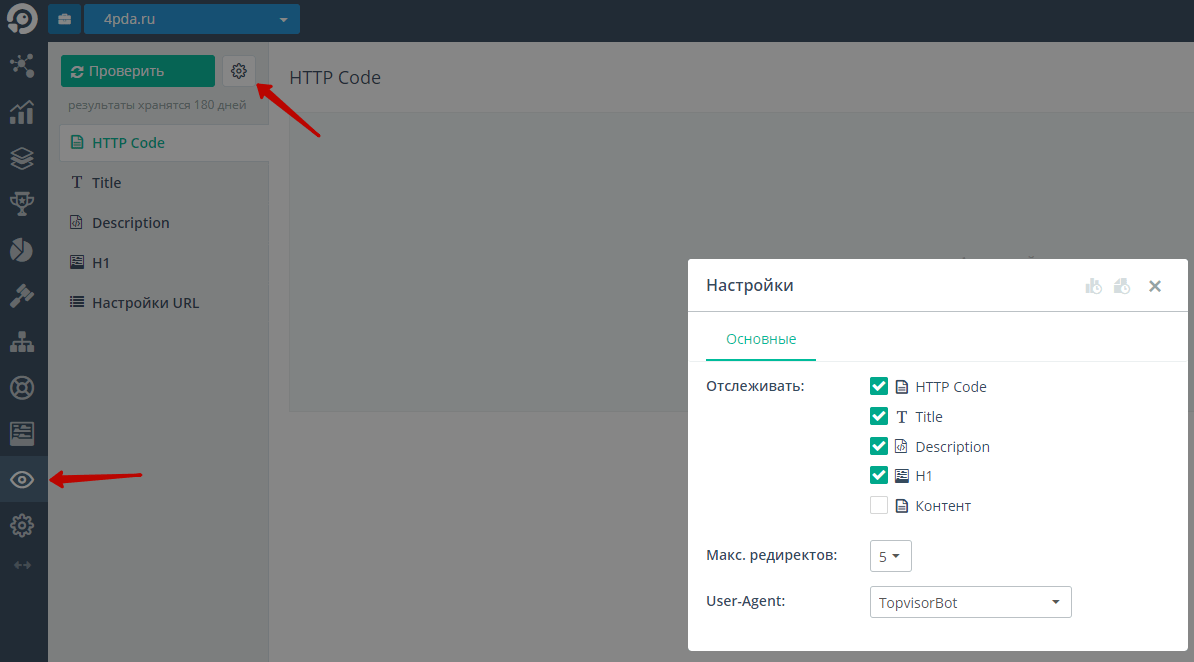
Task: Expand sidebar with double arrow icon
Action: click(x=22, y=565)
